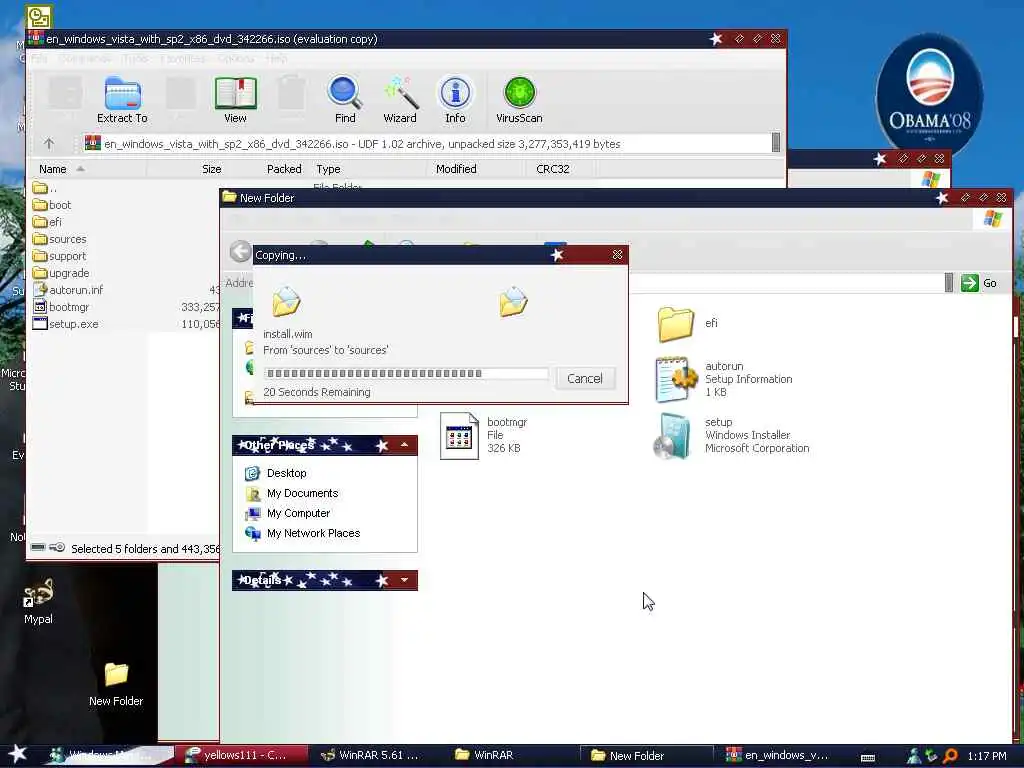The height and width of the screenshot is (768, 1024).
Task: Click the Obama '08 desktop gadget
Action: click(929, 93)
